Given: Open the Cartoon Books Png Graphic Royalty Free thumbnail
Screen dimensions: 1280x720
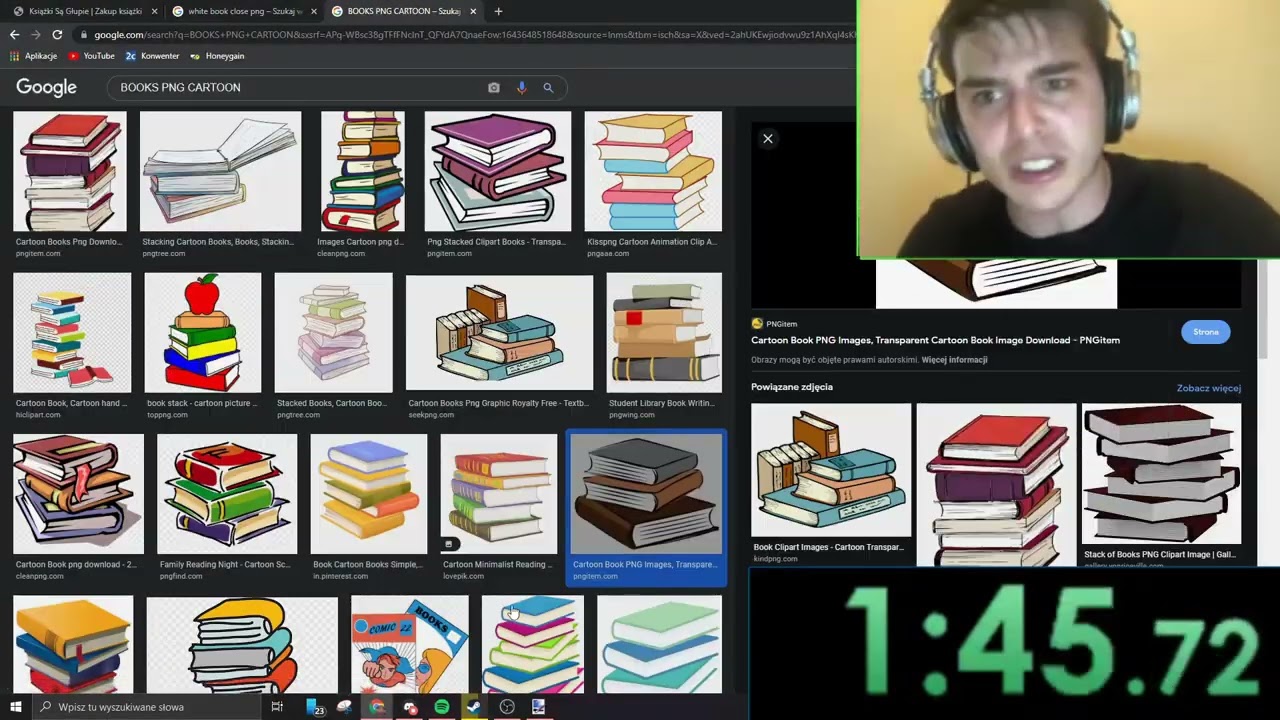Looking at the screenshot, I should (499, 333).
